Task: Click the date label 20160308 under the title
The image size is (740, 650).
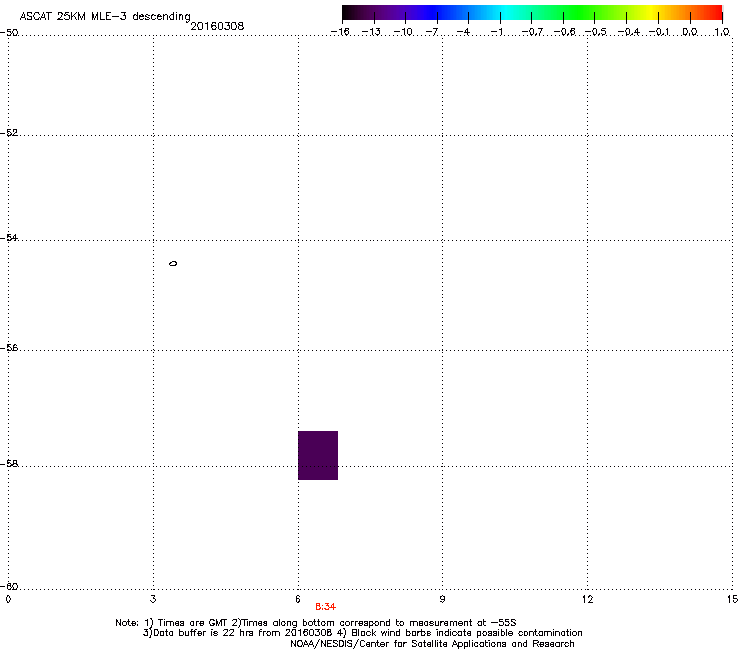Action: [217, 26]
